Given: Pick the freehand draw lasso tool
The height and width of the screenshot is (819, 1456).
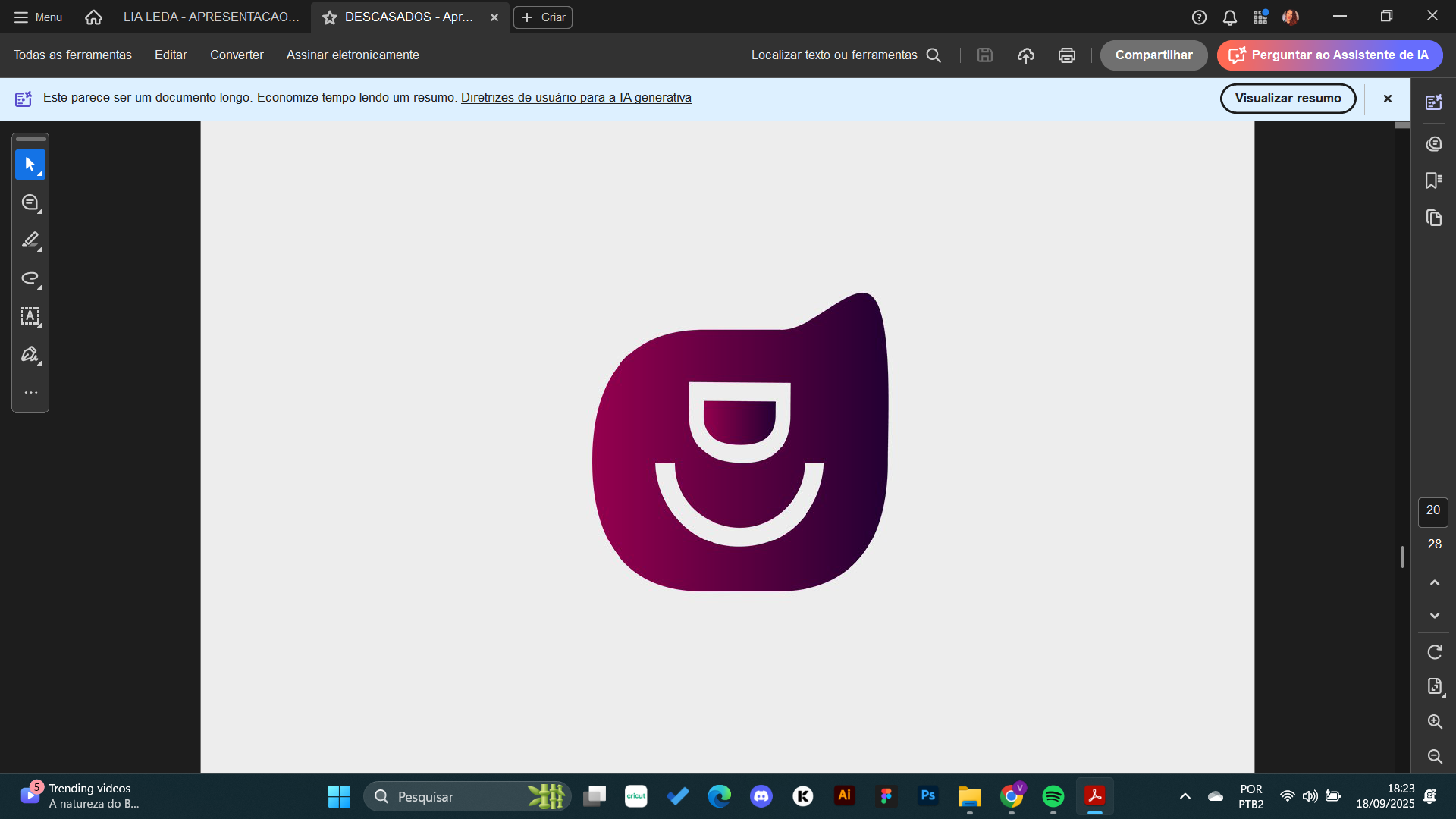Looking at the screenshot, I should 30,278.
